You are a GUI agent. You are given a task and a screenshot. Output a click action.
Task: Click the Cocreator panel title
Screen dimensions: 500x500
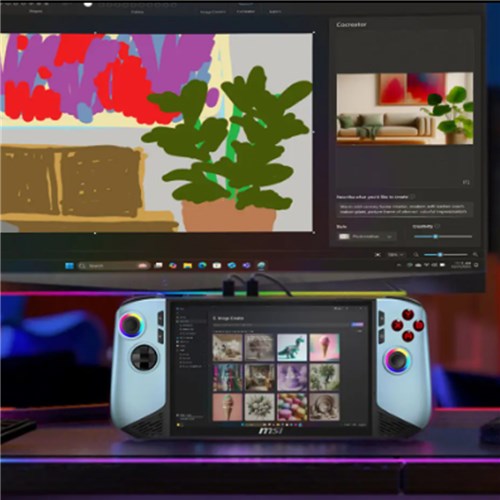click(x=351, y=25)
